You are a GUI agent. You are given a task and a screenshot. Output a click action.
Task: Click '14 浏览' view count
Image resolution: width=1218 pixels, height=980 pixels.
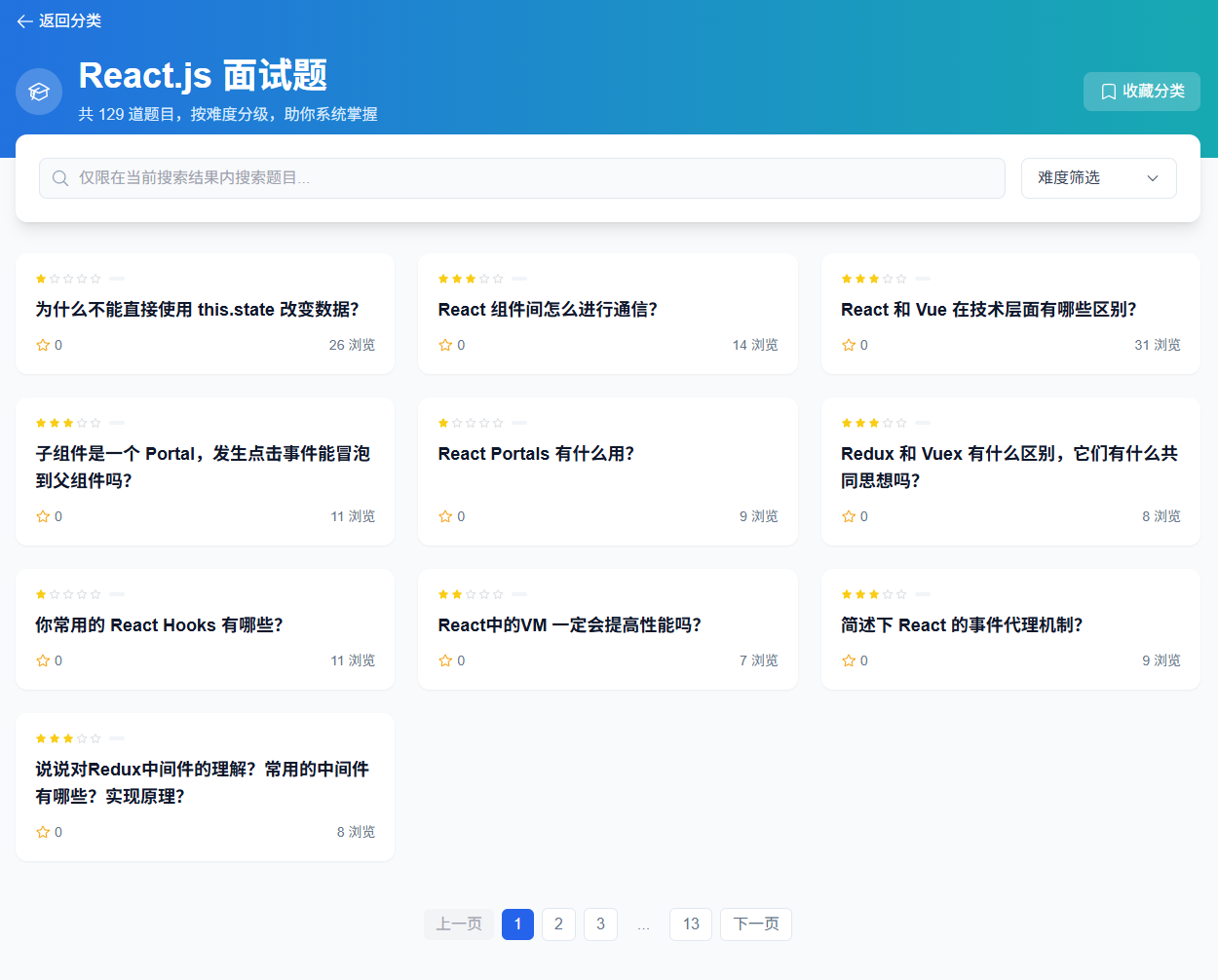755,345
